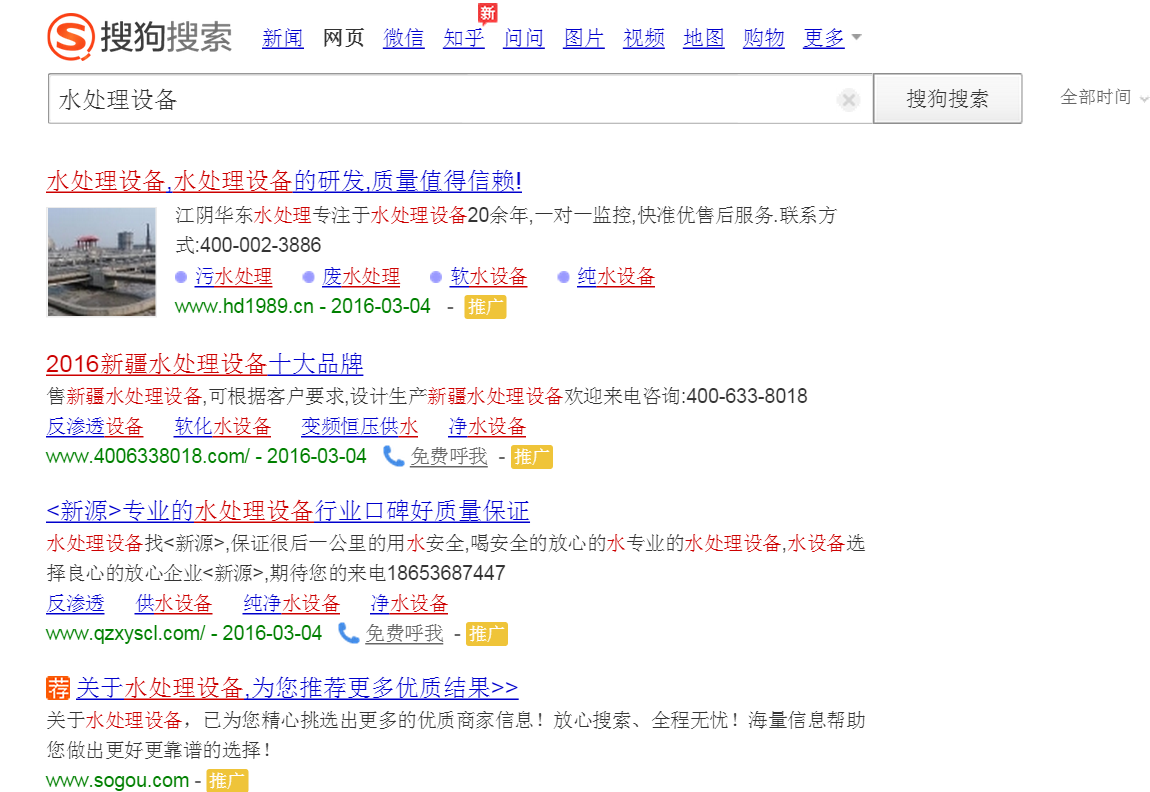Click the 纯净水设备 sublink
The height and width of the screenshot is (792, 1150).
[x=292, y=604]
